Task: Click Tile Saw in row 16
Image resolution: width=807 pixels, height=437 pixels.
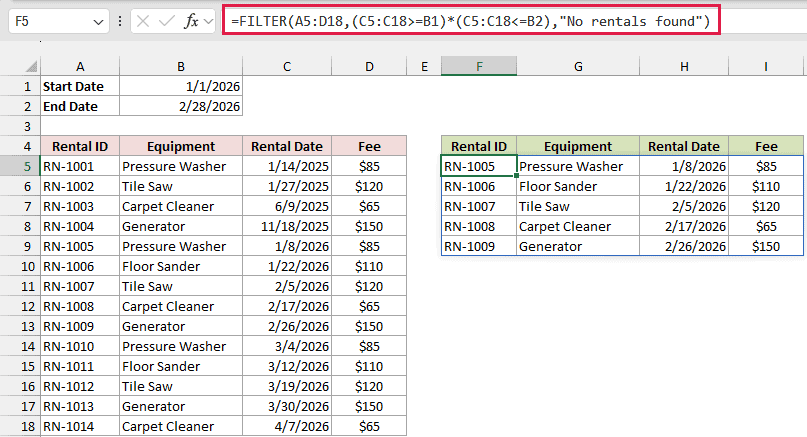Action: 181,387
